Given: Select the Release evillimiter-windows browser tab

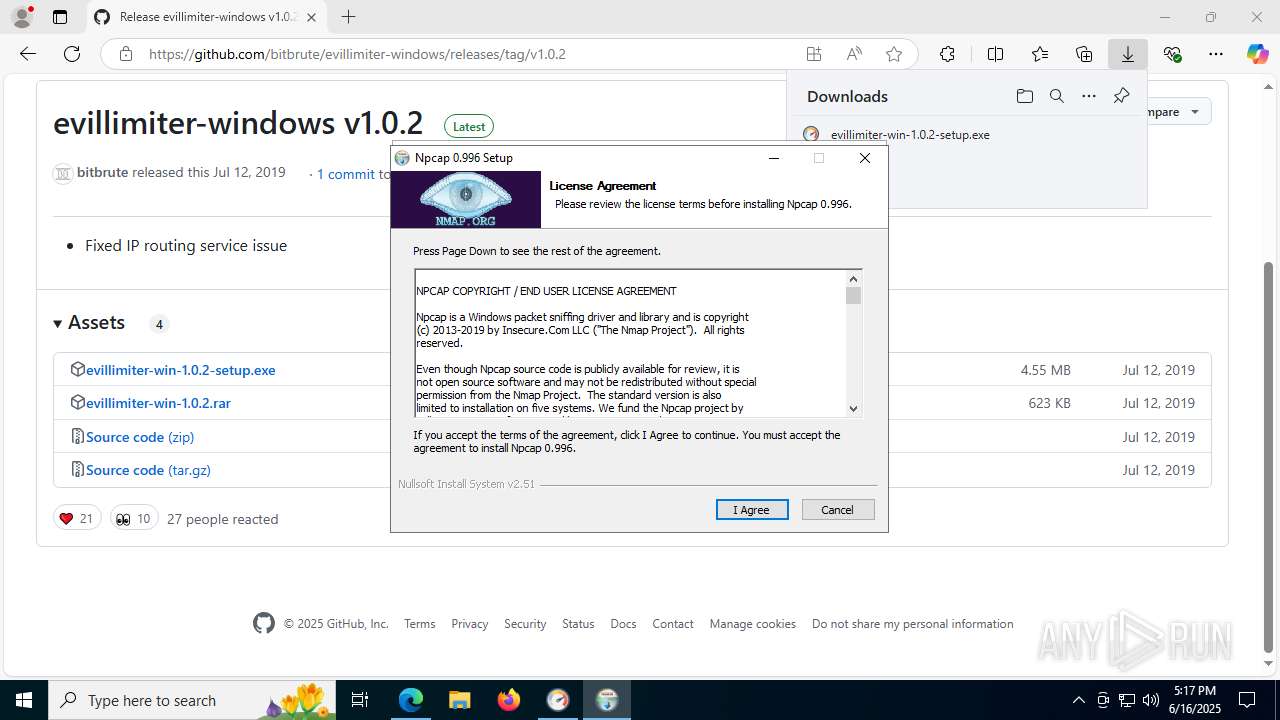Looking at the screenshot, I should (205, 17).
